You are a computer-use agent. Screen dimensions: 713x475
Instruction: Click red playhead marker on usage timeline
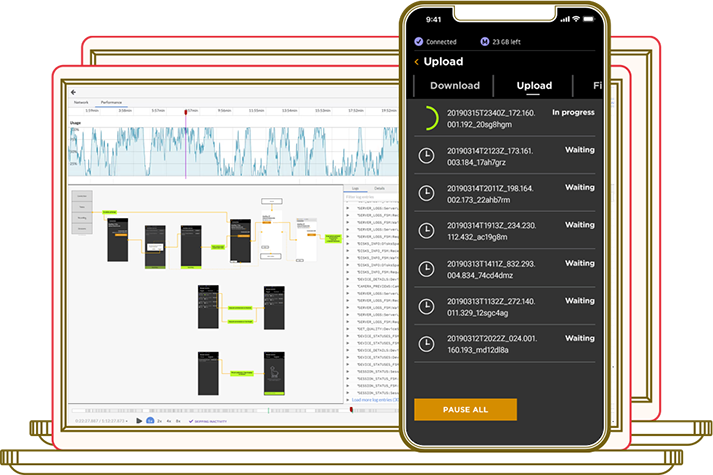coord(186,112)
